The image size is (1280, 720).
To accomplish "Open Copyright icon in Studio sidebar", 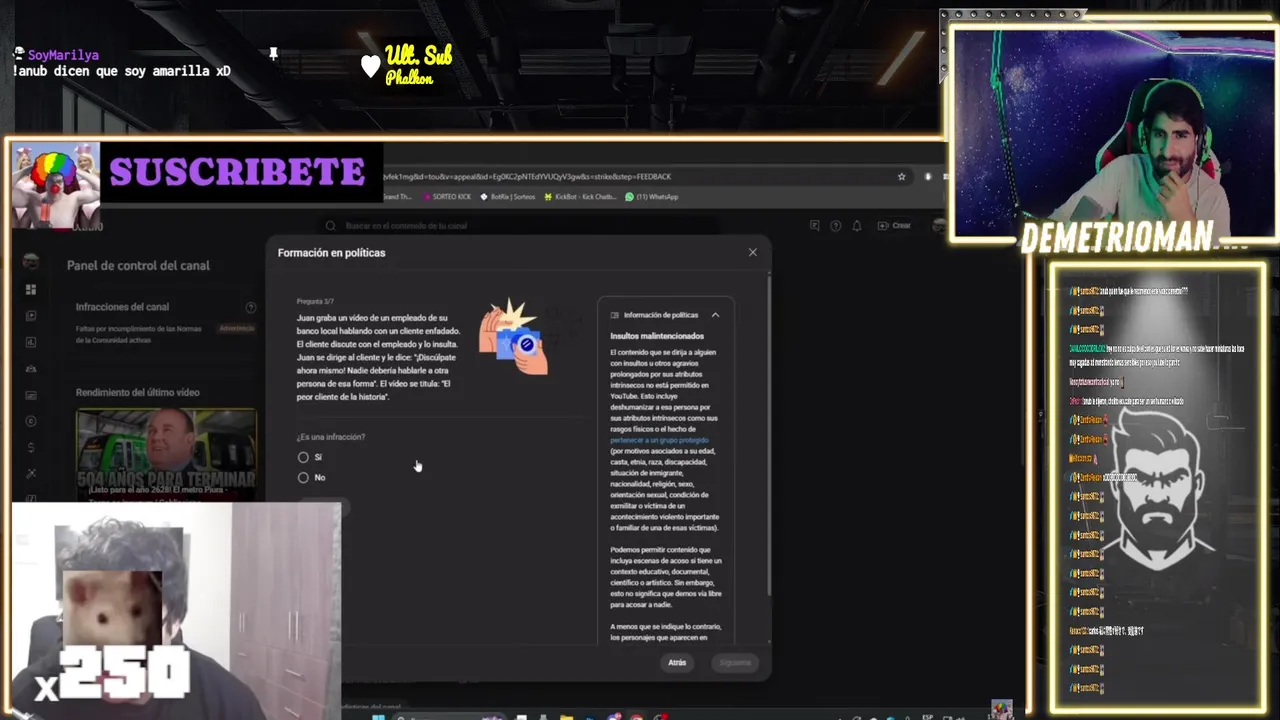I will point(31,421).
